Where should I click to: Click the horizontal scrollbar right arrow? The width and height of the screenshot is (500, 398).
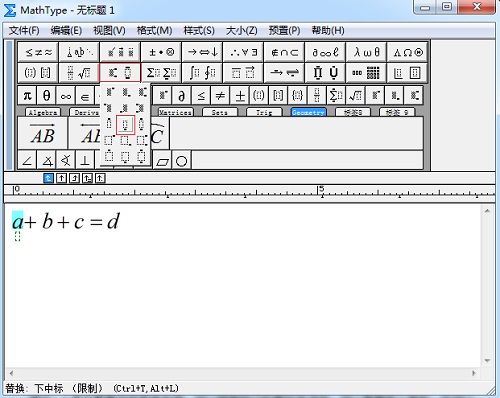[x=474, y=373]
